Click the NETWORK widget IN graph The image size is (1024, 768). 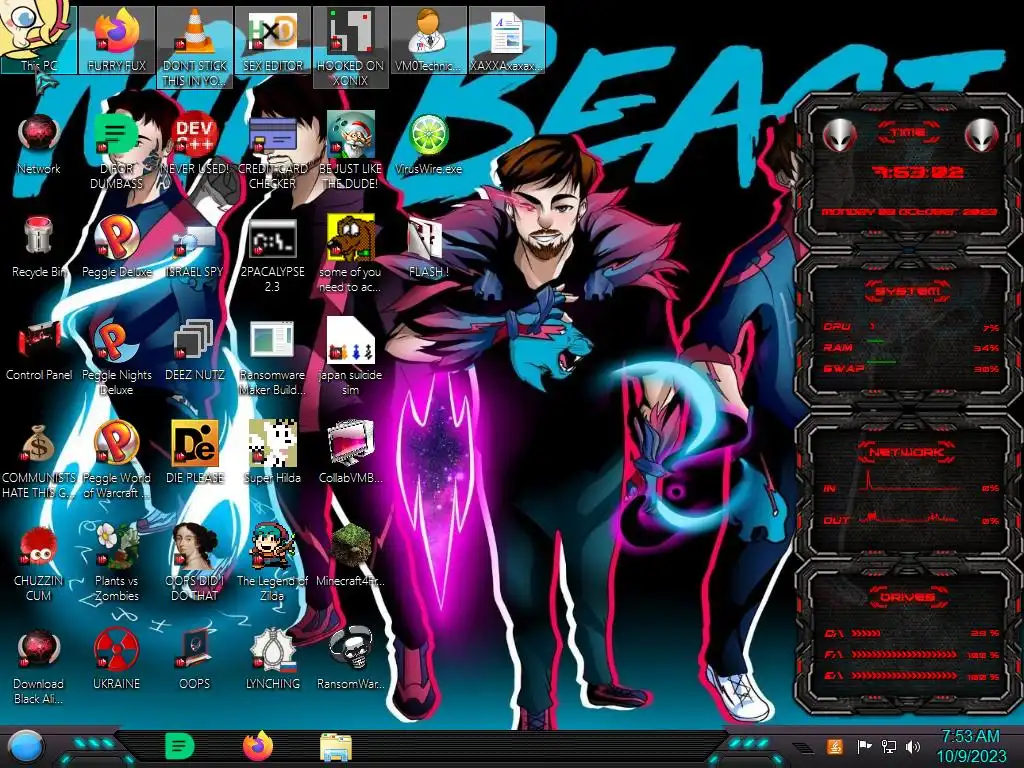click(909, 481)
